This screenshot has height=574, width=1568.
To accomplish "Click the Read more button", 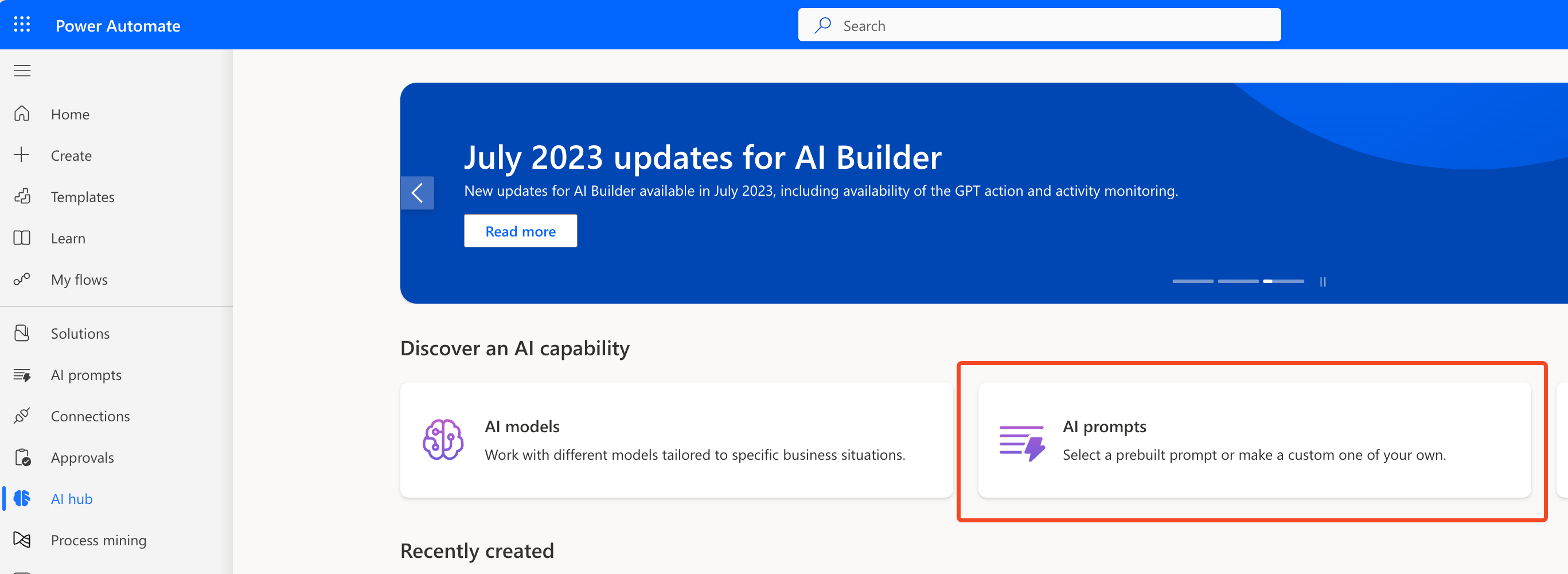I will (x=520, y=231).
